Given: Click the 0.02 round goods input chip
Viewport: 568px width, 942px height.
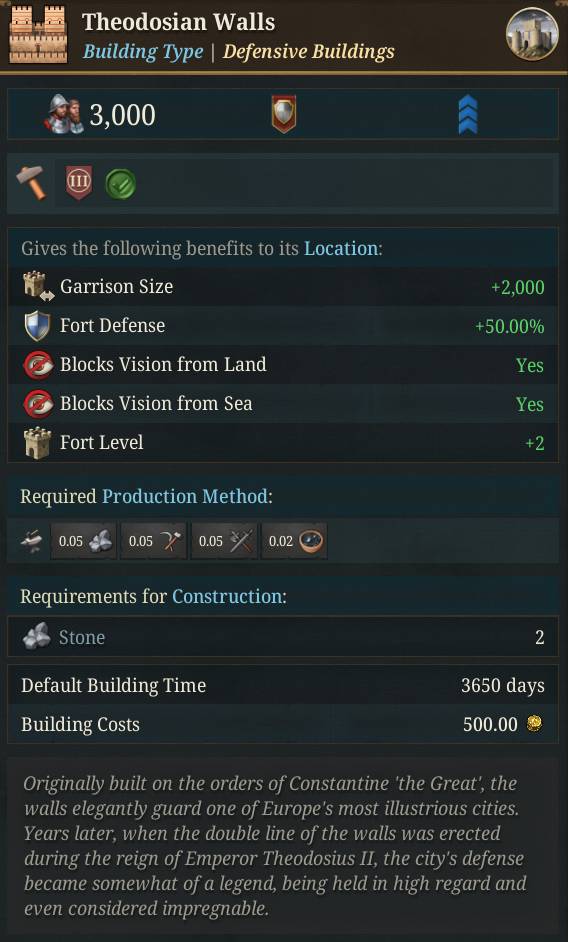Looking at the screenshot, I should (295, 541).
